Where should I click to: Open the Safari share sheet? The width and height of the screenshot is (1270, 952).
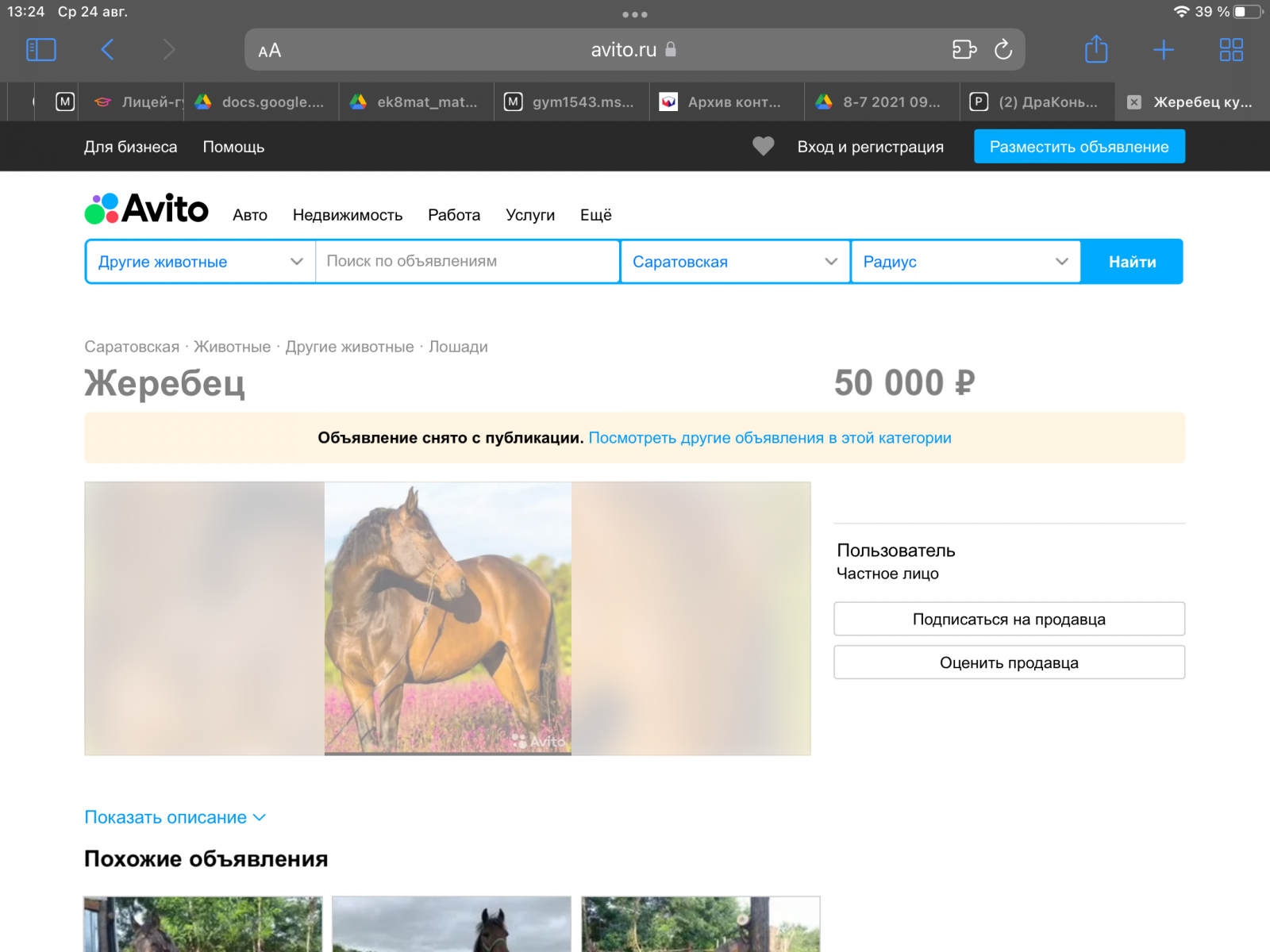point(1096,50)
